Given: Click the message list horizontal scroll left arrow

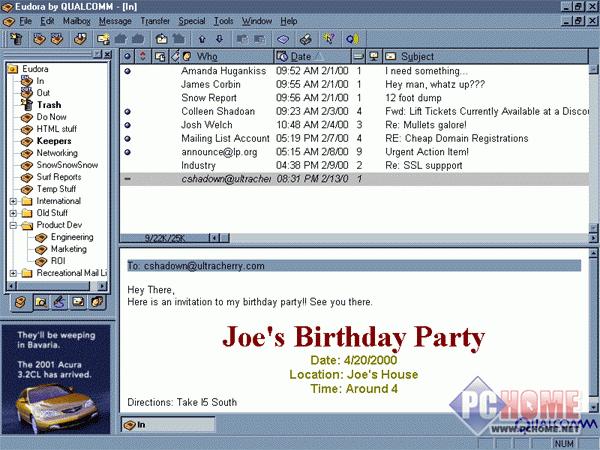Looking at the screenshot, I should pos(215,238).
